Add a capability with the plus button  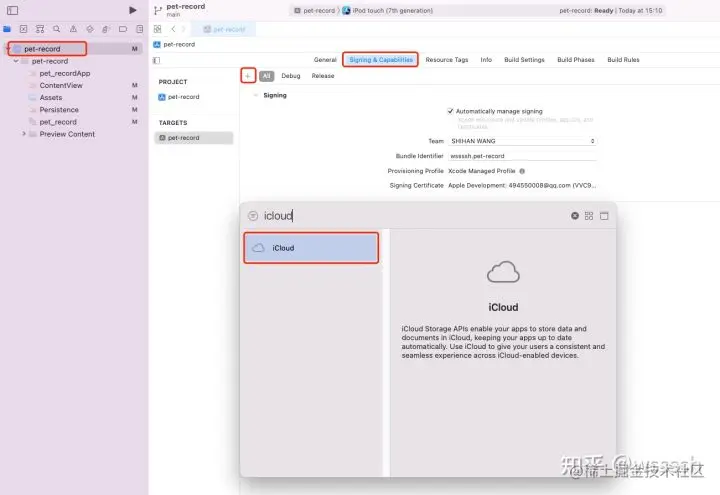(248, 76)
